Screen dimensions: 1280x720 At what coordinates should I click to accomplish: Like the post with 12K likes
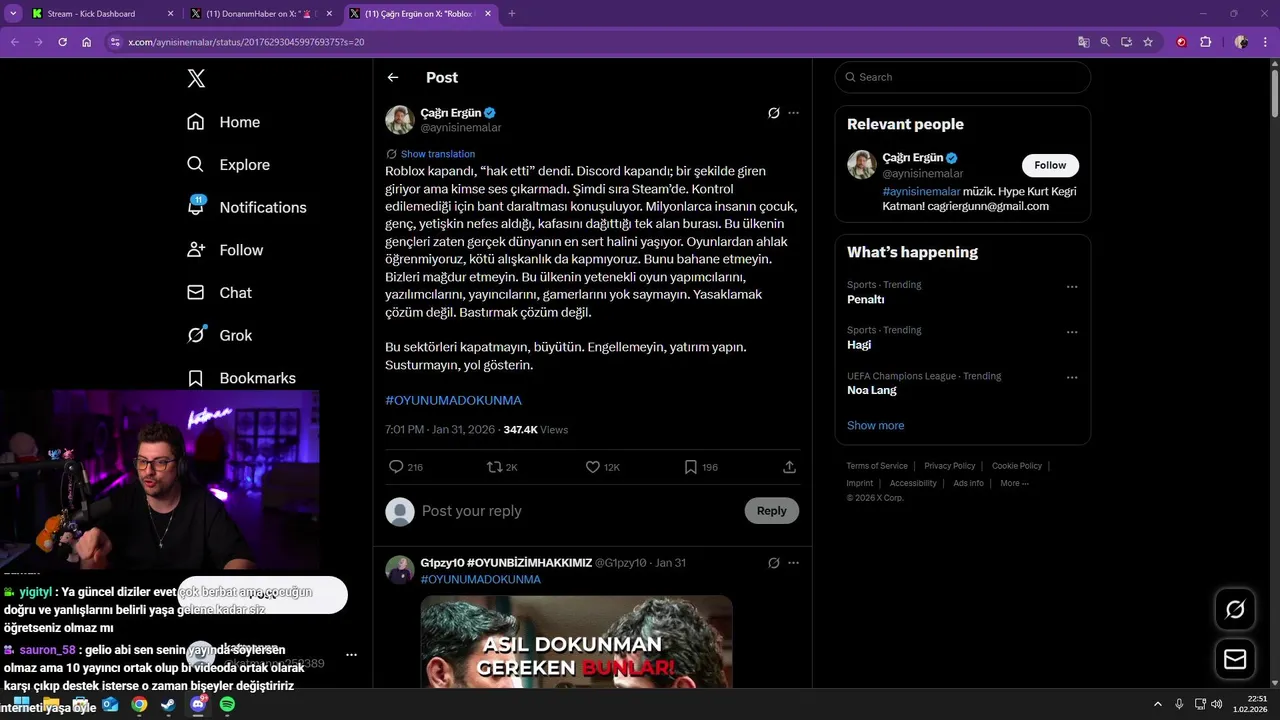[603, 467]
